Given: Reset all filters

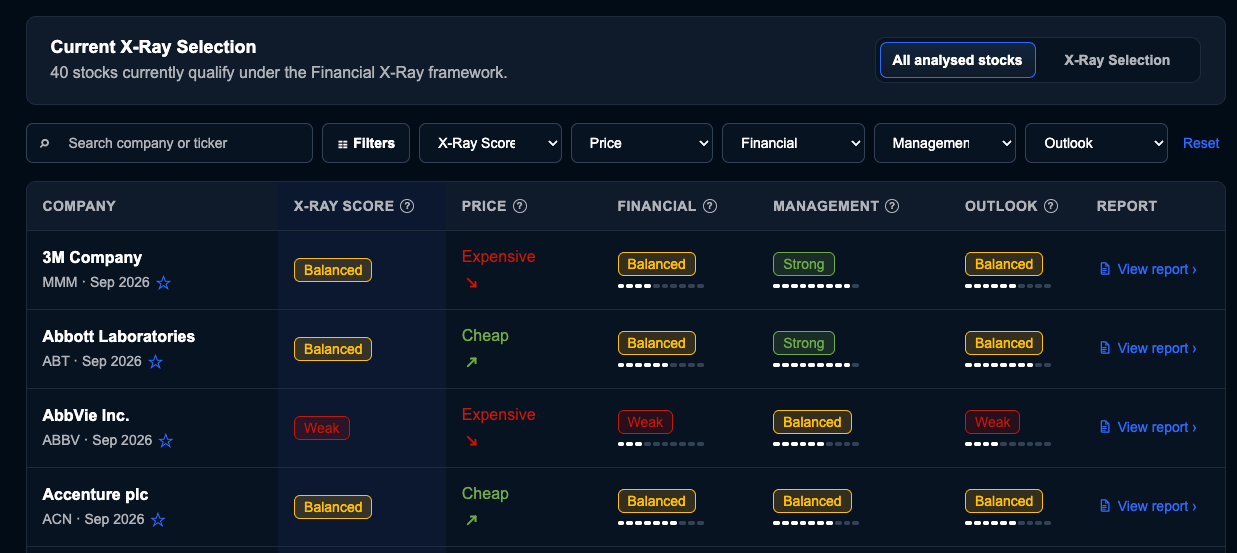Looking at the screenshot, I should [x=1201, y=143].
